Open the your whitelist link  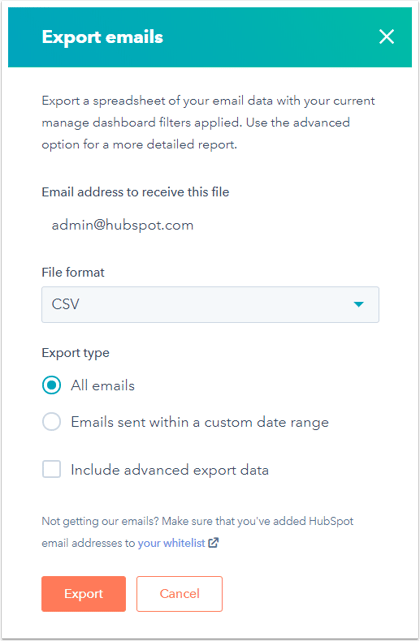pyautogui.click(x=171, y=543)
